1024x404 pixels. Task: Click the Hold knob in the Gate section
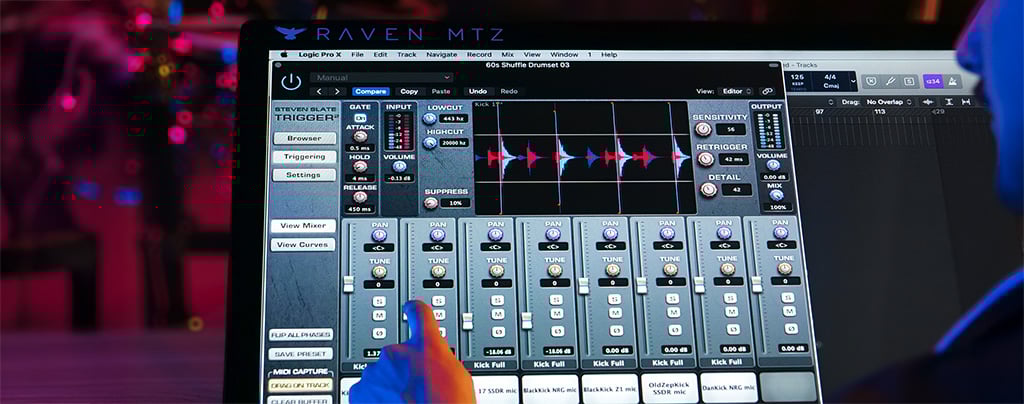[360, 166]
